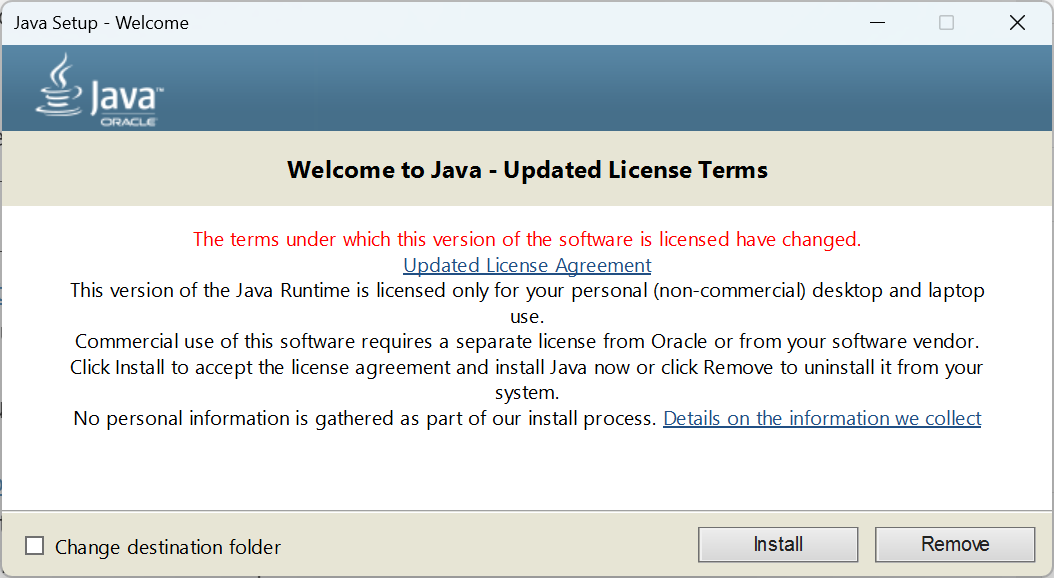Screen dimensions: 1054x578
Task: Click the "No personal information is gathered" text
Action: (x=364, y=419)
